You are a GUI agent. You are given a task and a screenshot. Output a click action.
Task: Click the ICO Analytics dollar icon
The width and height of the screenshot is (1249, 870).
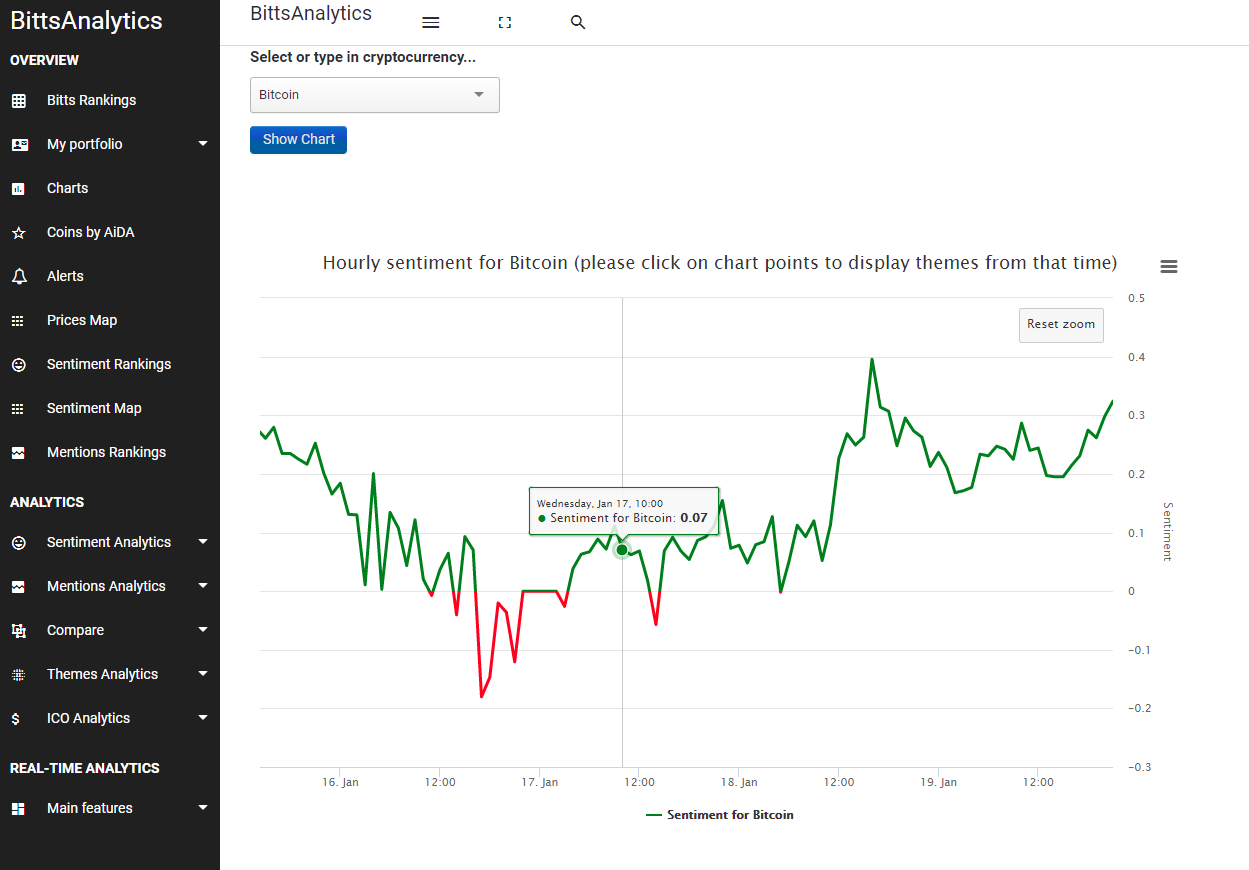15,718
